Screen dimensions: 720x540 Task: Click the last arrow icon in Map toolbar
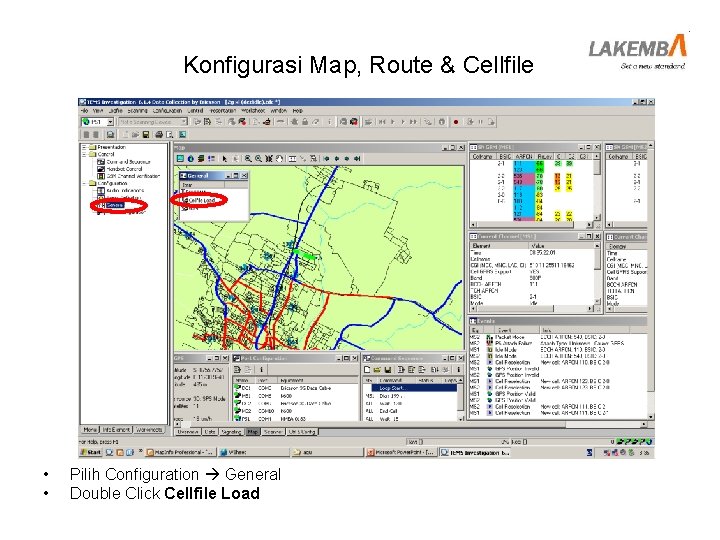[357, 159]
